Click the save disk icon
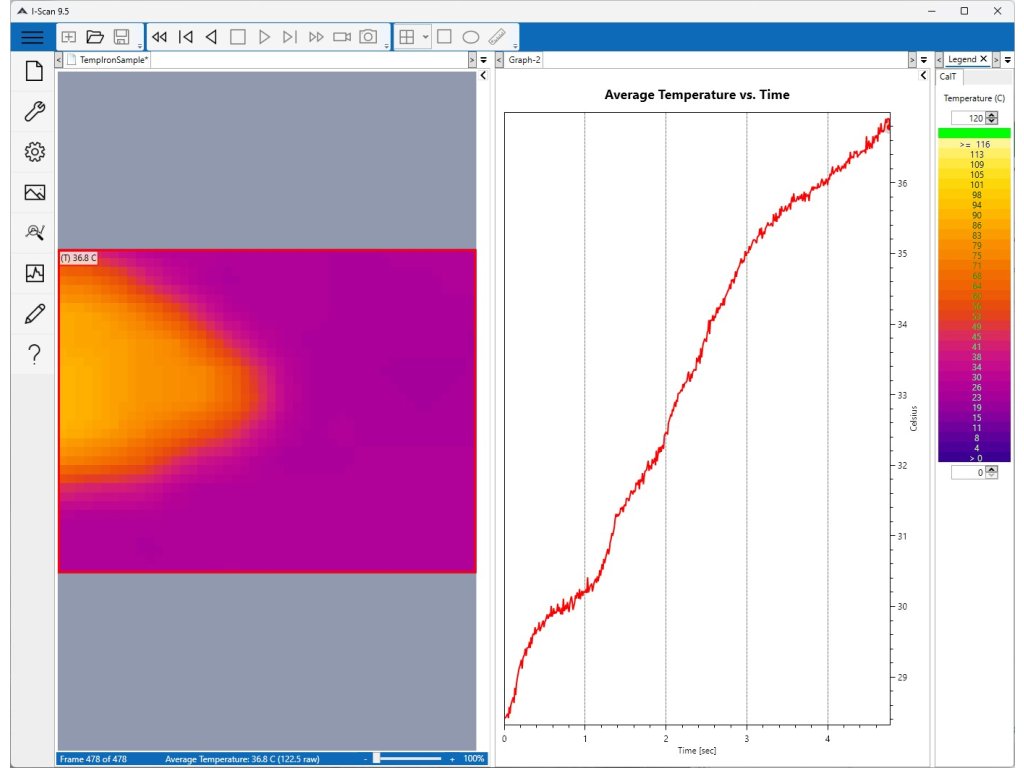Image resolution: width=1024 pixels, height=768 pixels. [121, 37]
